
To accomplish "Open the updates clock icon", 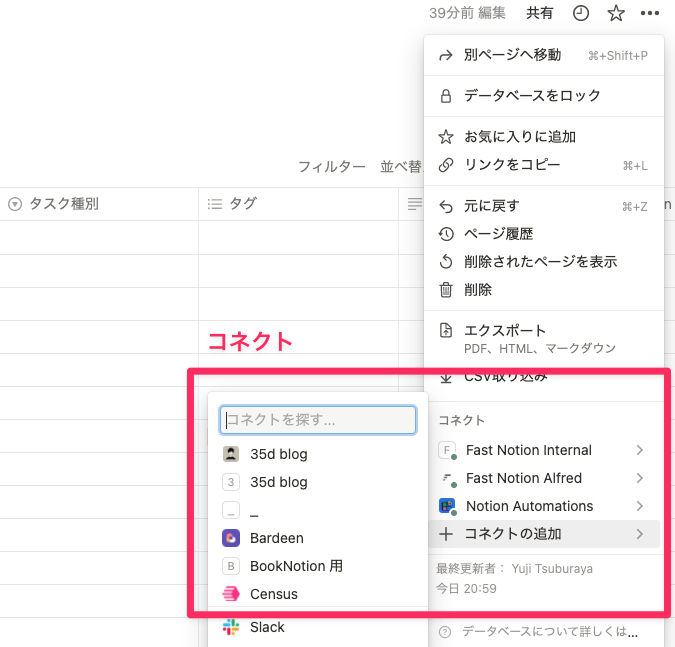I will pyautogui.click(x=580, y=13).
